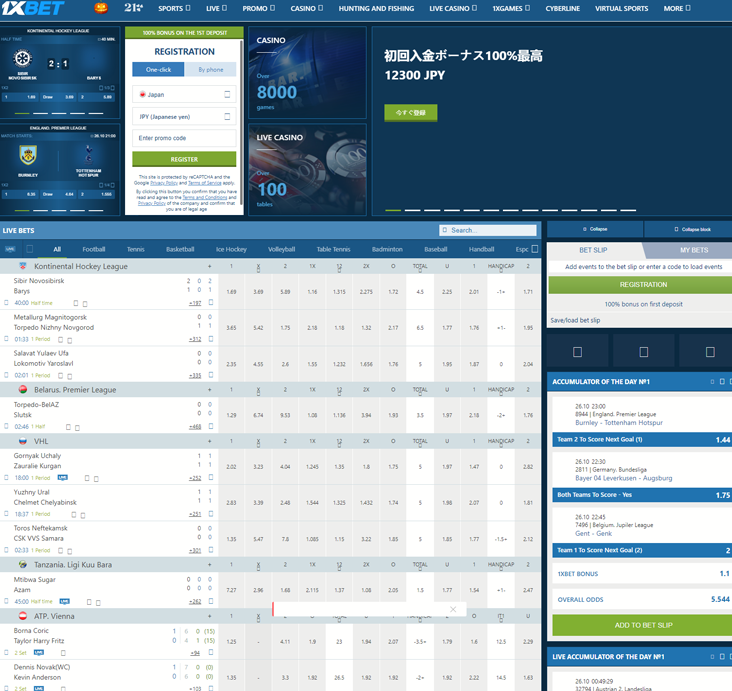Switch to the Ice Hockey tab
Screen dimensions: 732x691
[231, 249]
